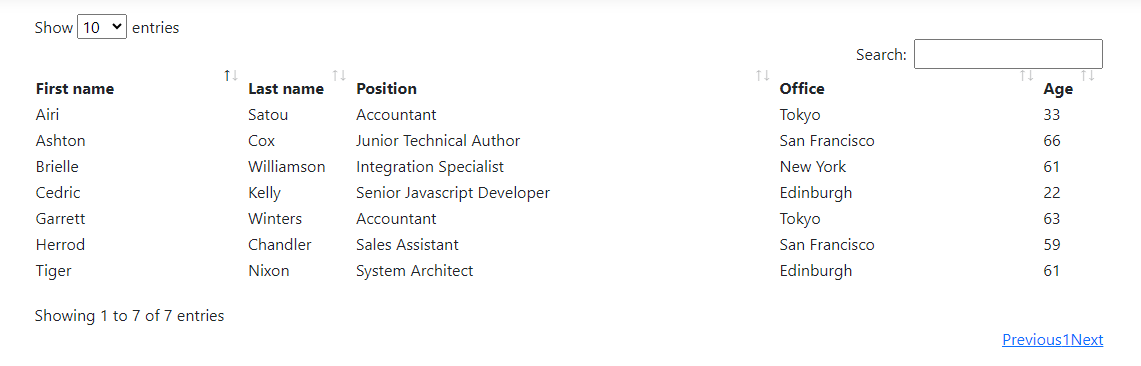1141x366 pixels.
Task: Click the Age column sort arrows
Action: point(1088,75)
